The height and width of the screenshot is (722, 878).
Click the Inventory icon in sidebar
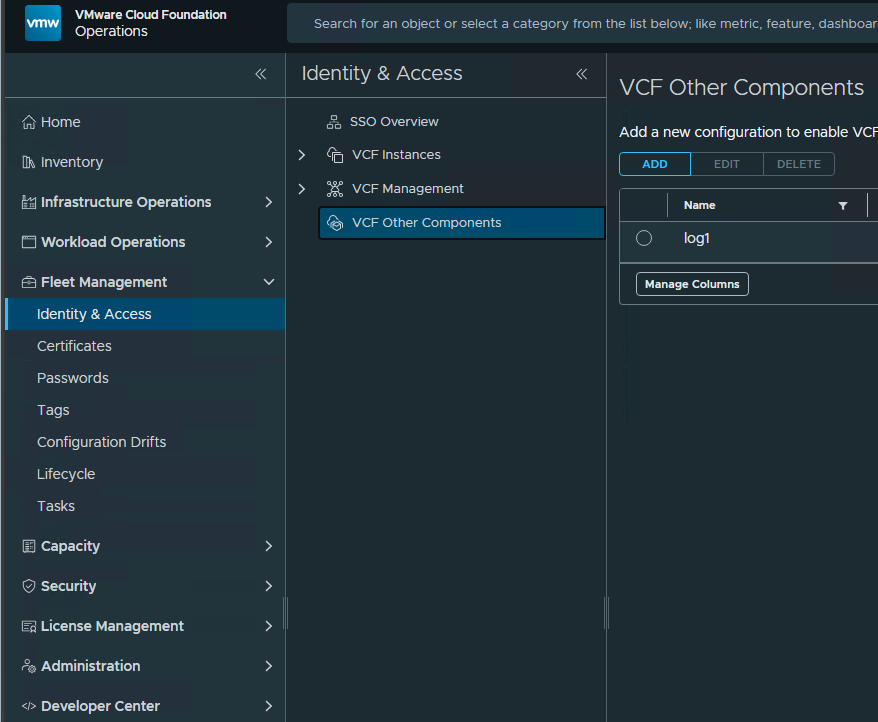point(29,162)
